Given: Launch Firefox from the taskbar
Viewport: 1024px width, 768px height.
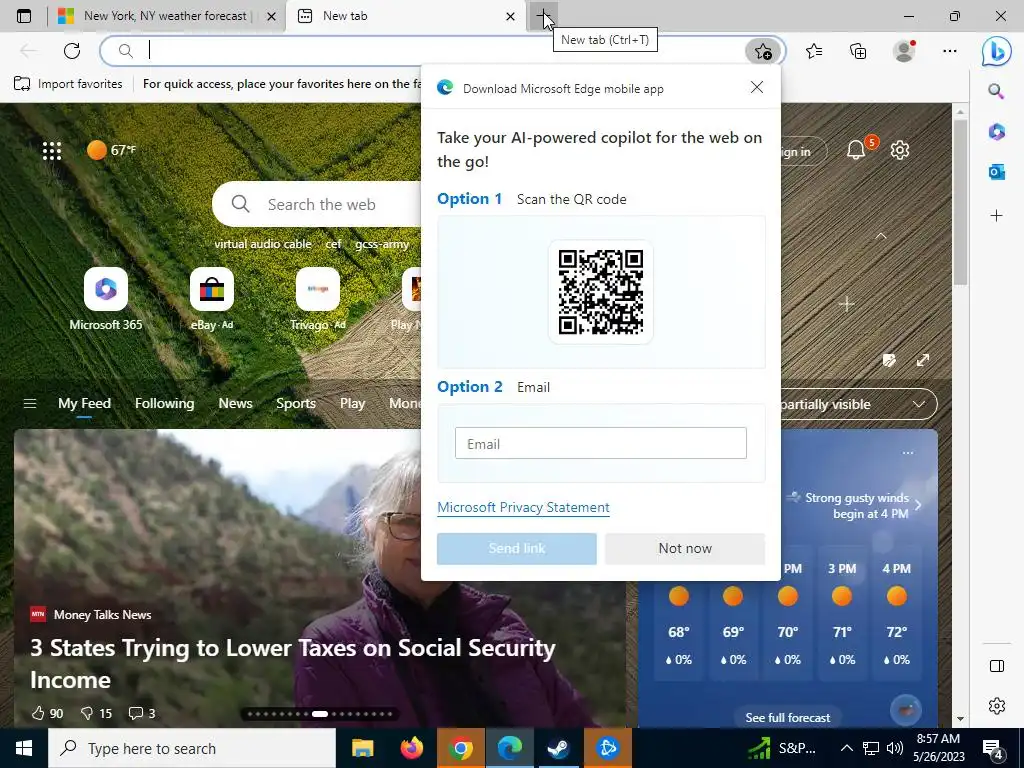Looking at the screenshot, I should 411,748.
